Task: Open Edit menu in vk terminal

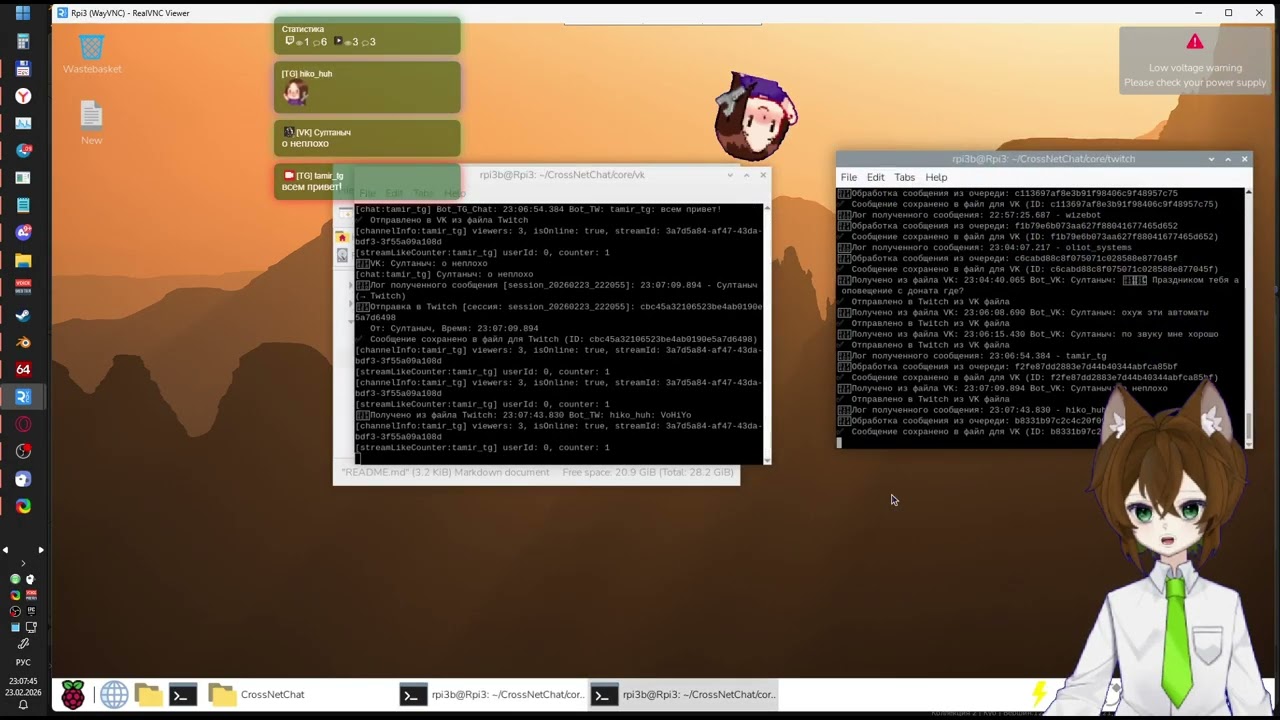Action: click(394, 193)
